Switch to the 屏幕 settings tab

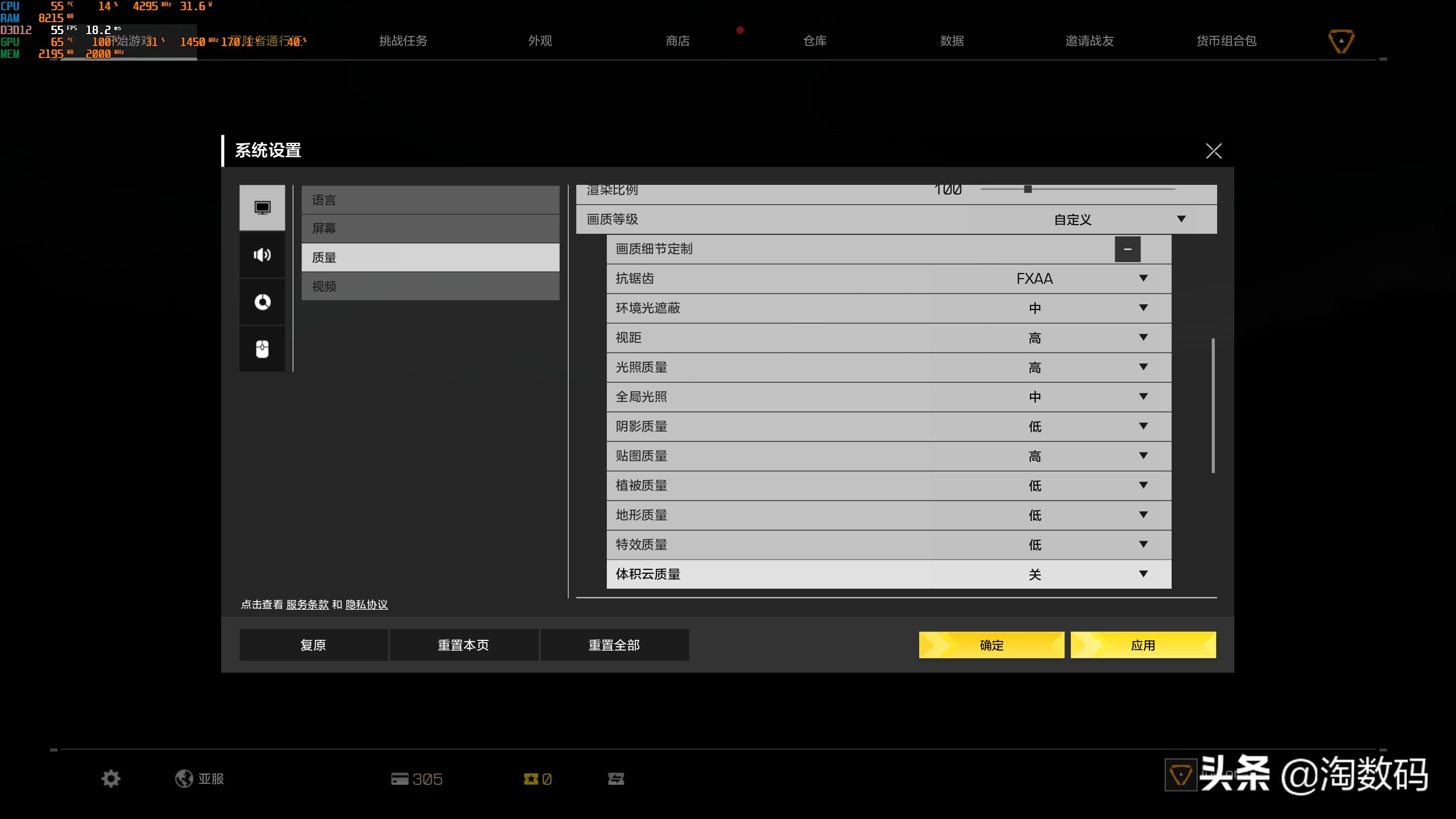pyautogui.click(x=430, y=229)
